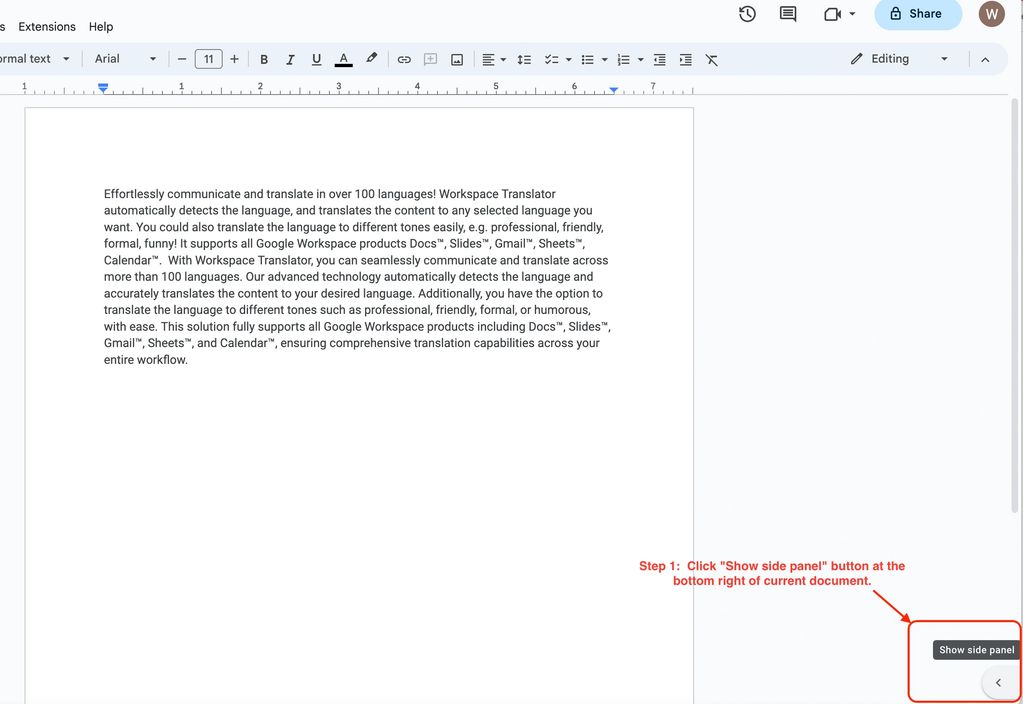Click the decrease indent icon
This screenshot has width=1023, height=704.
coord(660,59)
